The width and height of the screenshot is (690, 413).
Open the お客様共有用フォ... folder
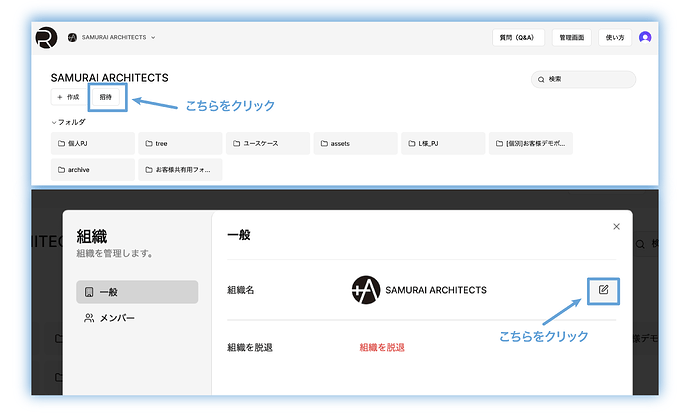(x=180, y=170)
